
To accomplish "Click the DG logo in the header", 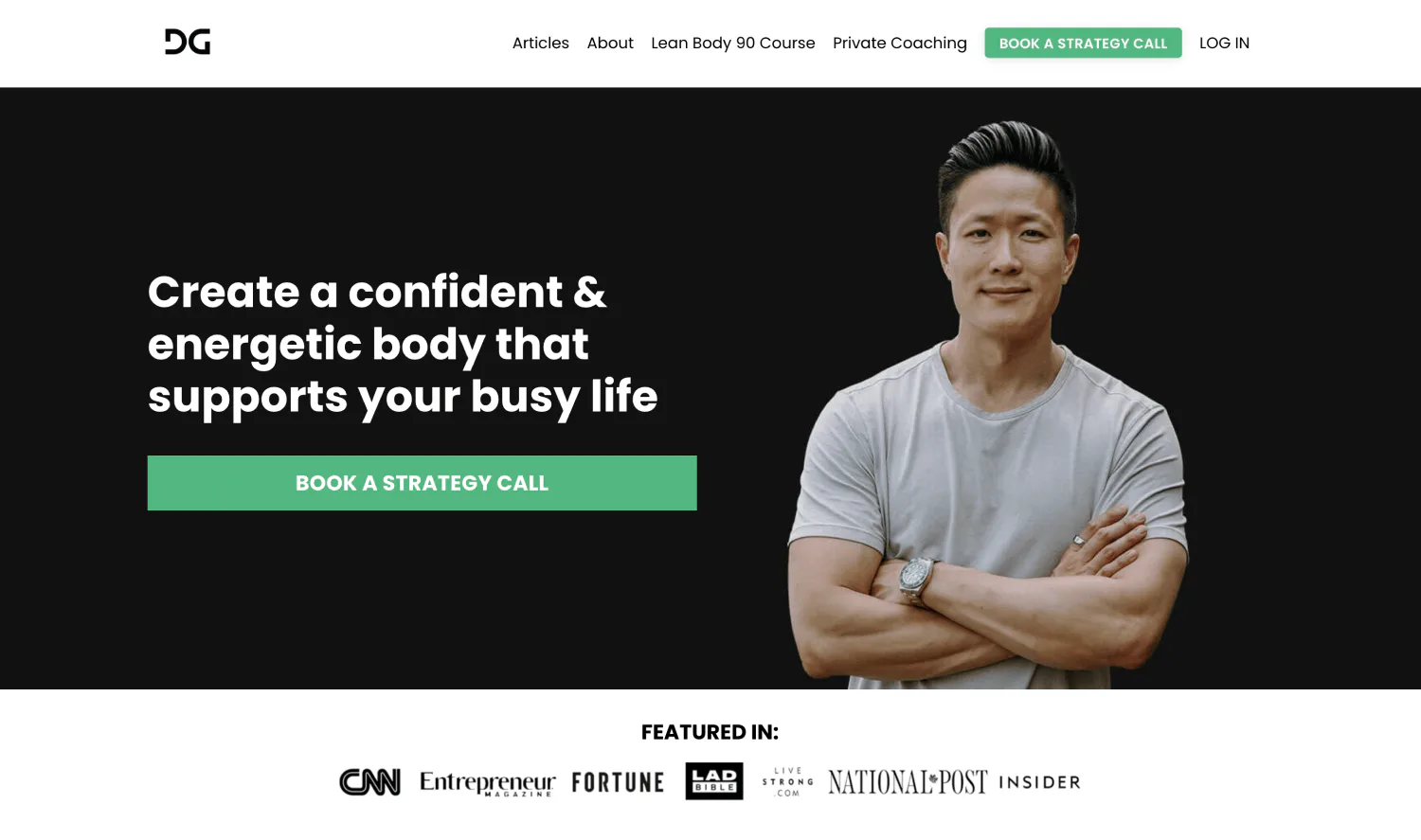I will 188,42.
